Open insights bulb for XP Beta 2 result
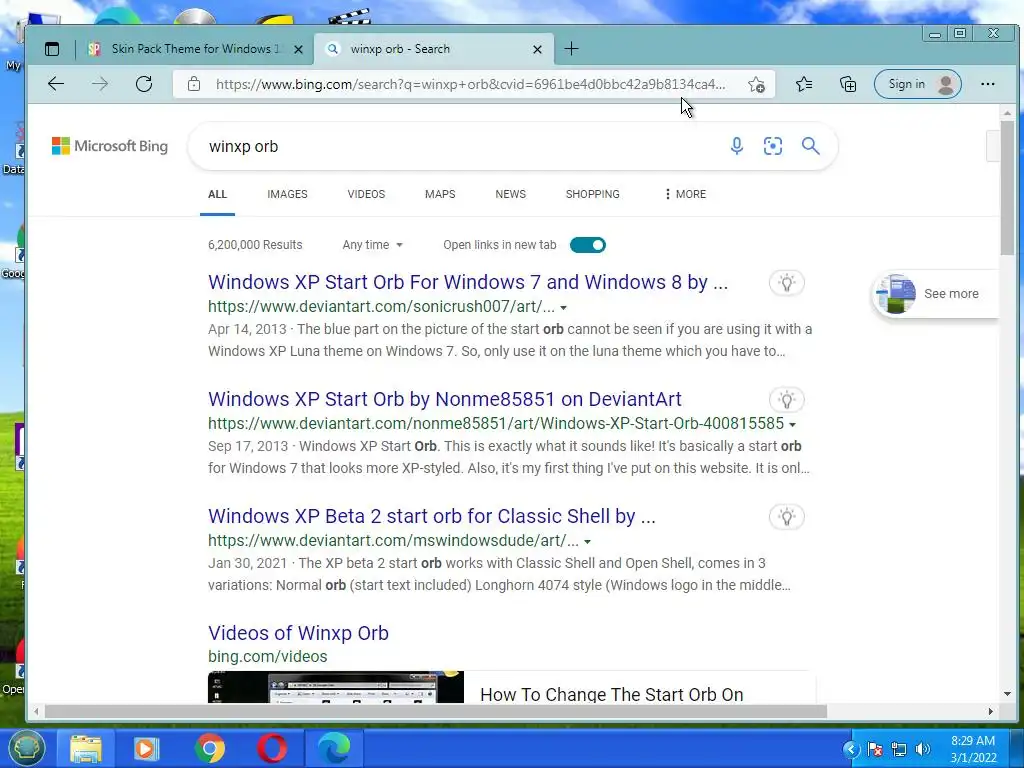Viewport: 1024px width, 768px height. [786, 517]
